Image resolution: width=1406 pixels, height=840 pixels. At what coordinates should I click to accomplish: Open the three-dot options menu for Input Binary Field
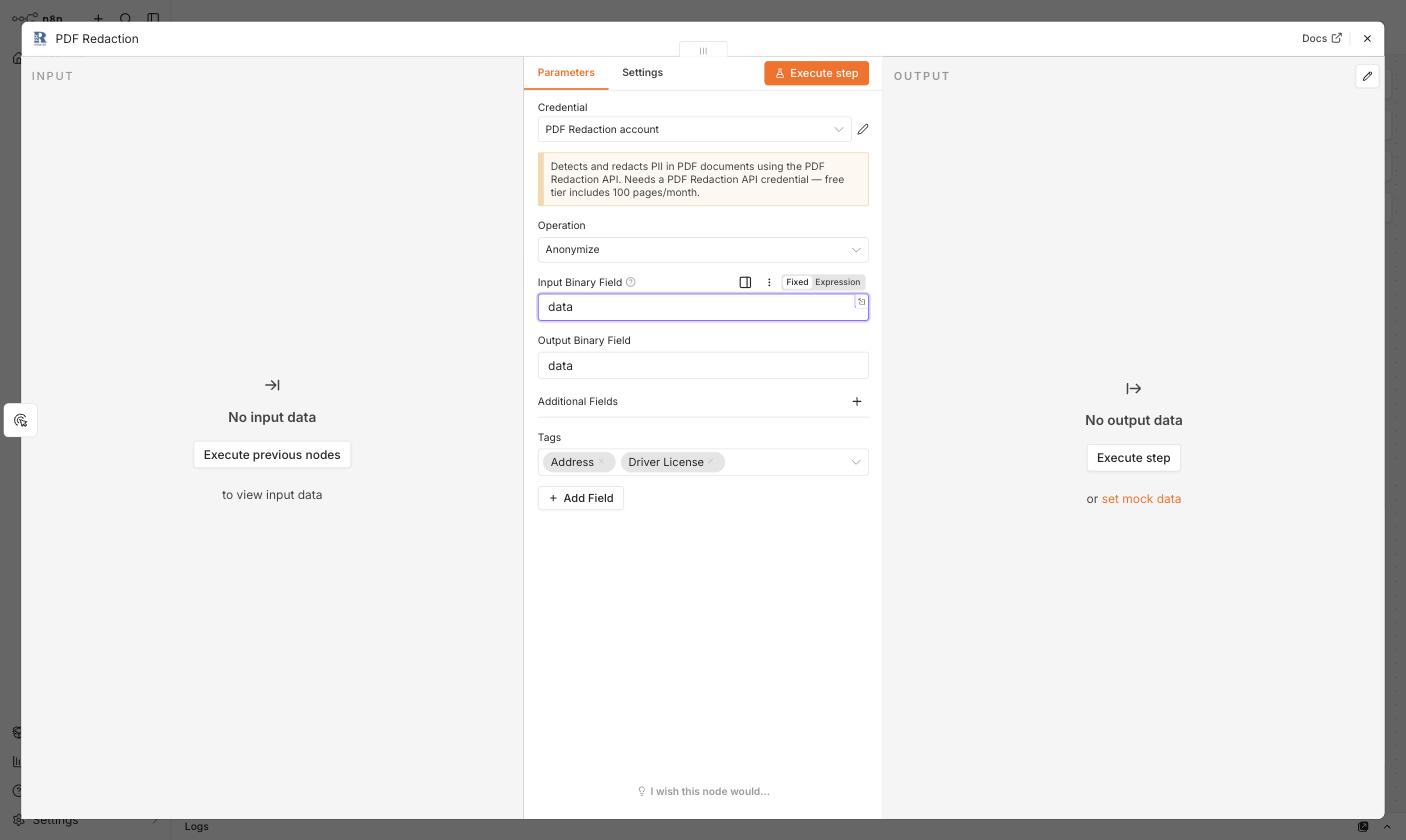click(x=769, y=282)
